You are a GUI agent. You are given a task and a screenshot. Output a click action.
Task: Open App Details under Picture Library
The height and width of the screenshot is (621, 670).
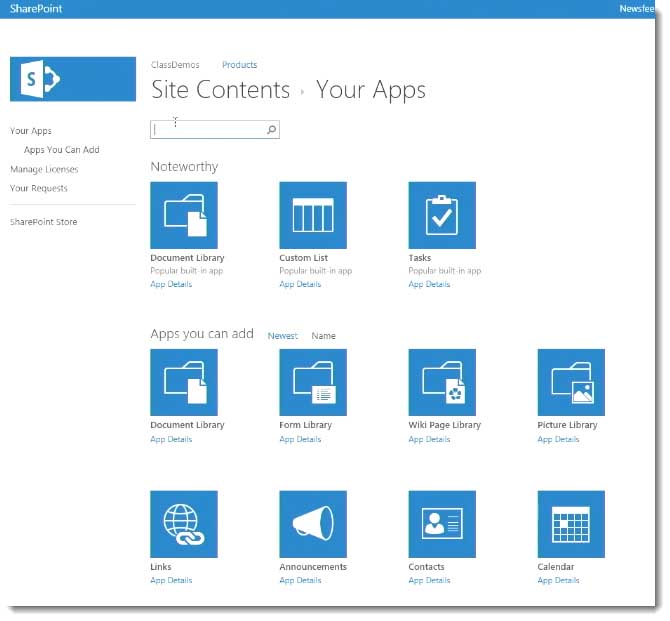558,439
